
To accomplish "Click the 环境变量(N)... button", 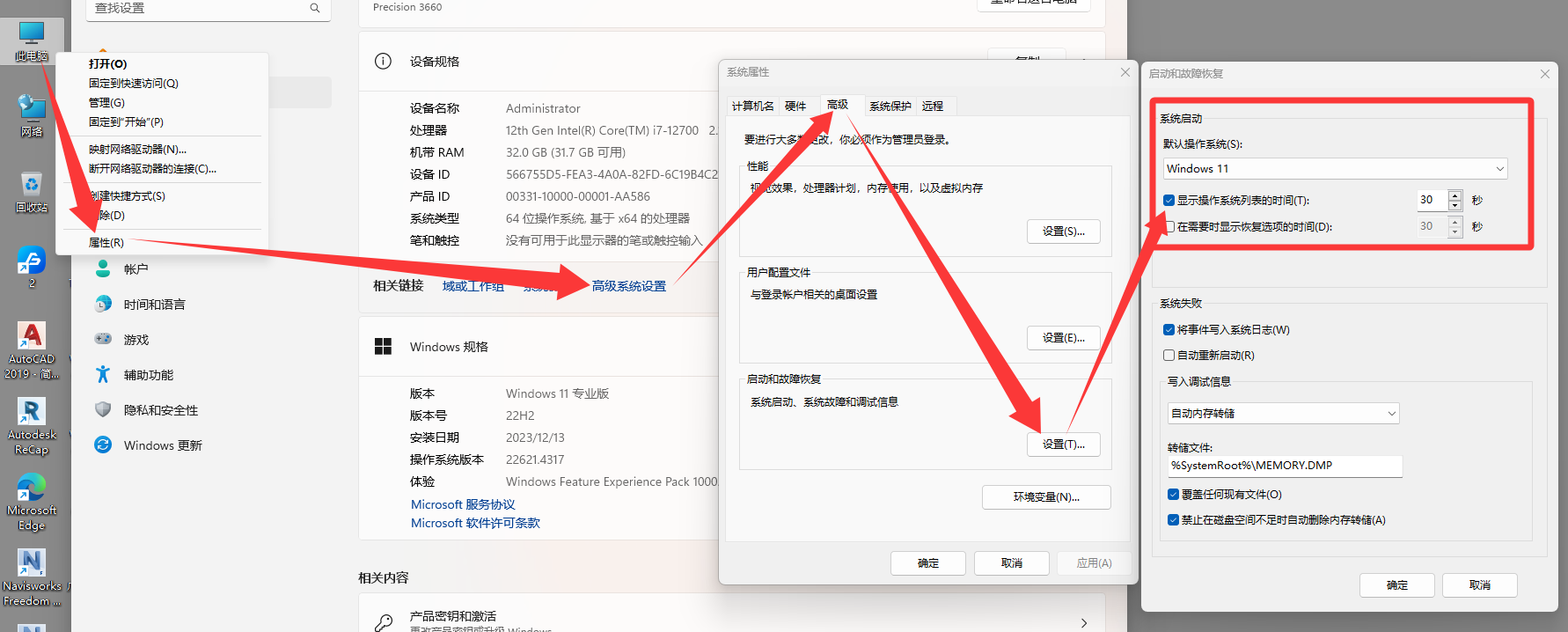I will pyautogui.click(x=1046, y=497).
